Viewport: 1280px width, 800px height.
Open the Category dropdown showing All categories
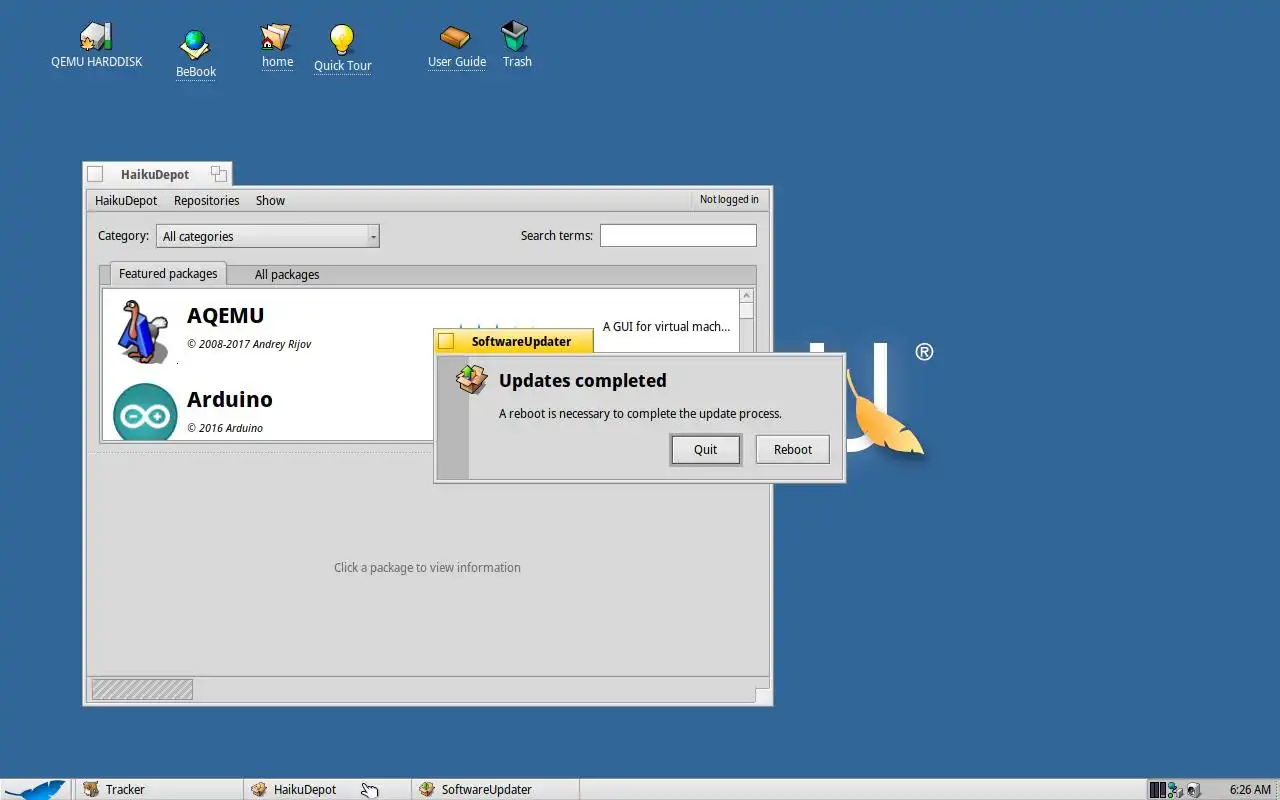[x=268, y=236]
